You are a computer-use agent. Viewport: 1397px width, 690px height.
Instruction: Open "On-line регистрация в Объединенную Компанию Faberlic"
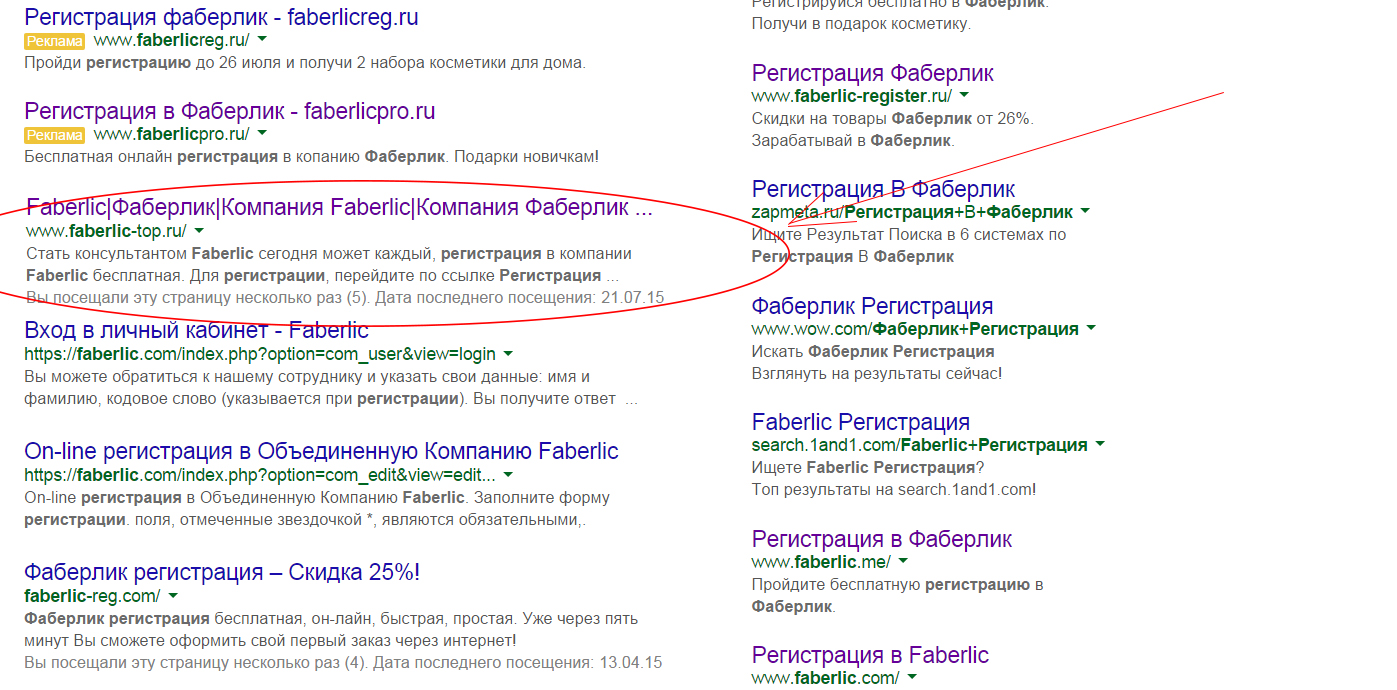321,451
